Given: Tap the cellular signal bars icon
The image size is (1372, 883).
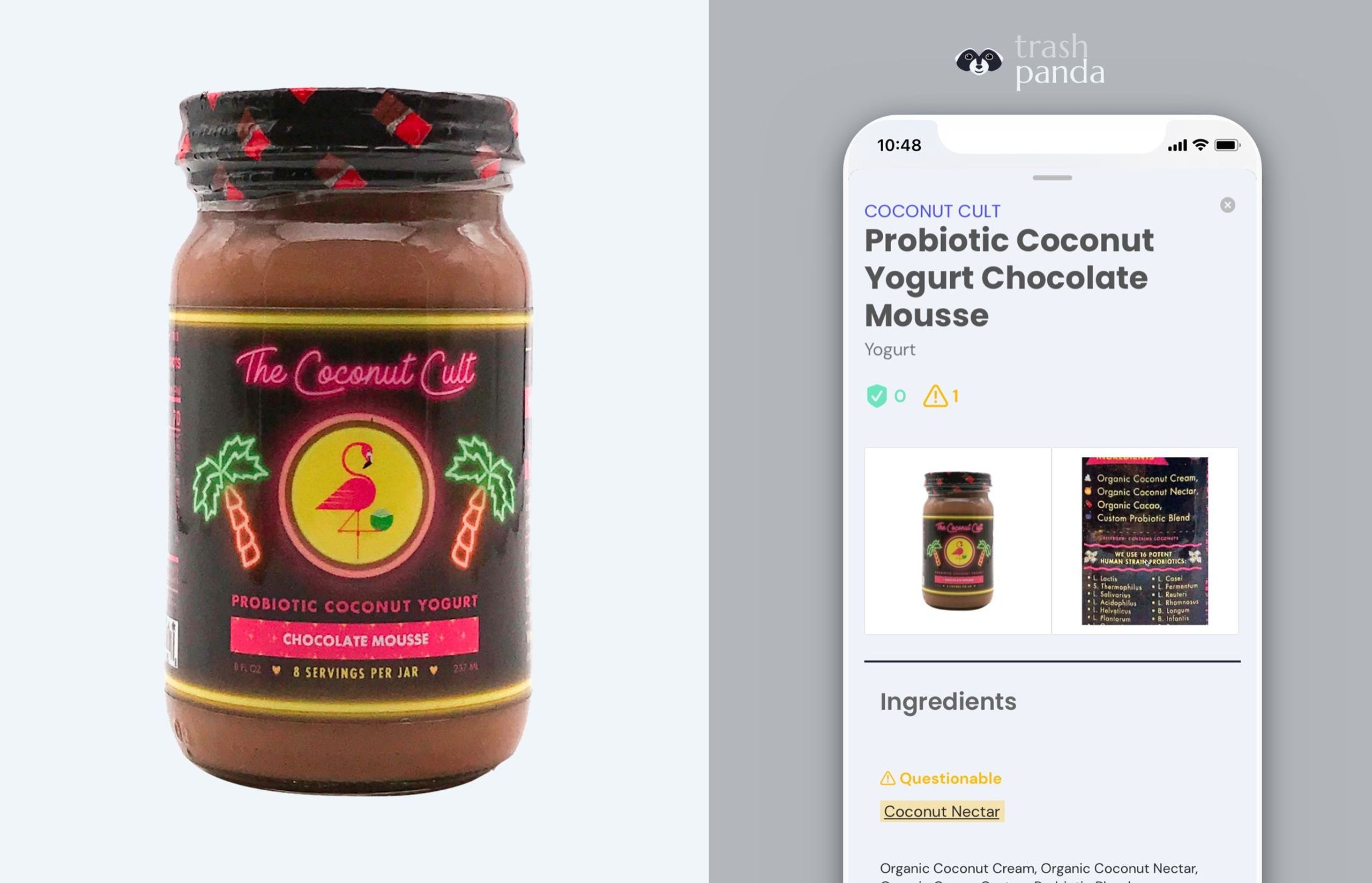Looking at the screenshot, I should point(1177,146).
